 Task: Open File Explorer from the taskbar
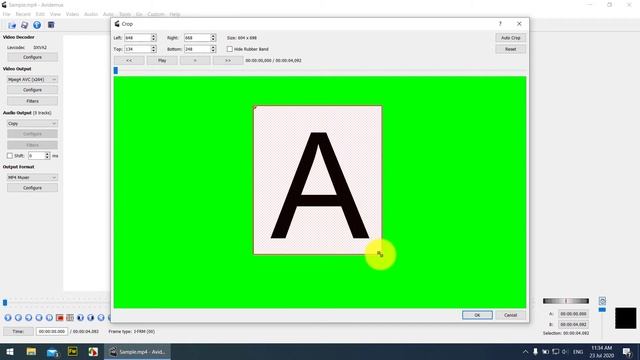pyautogui.click(x=31, y=352)
